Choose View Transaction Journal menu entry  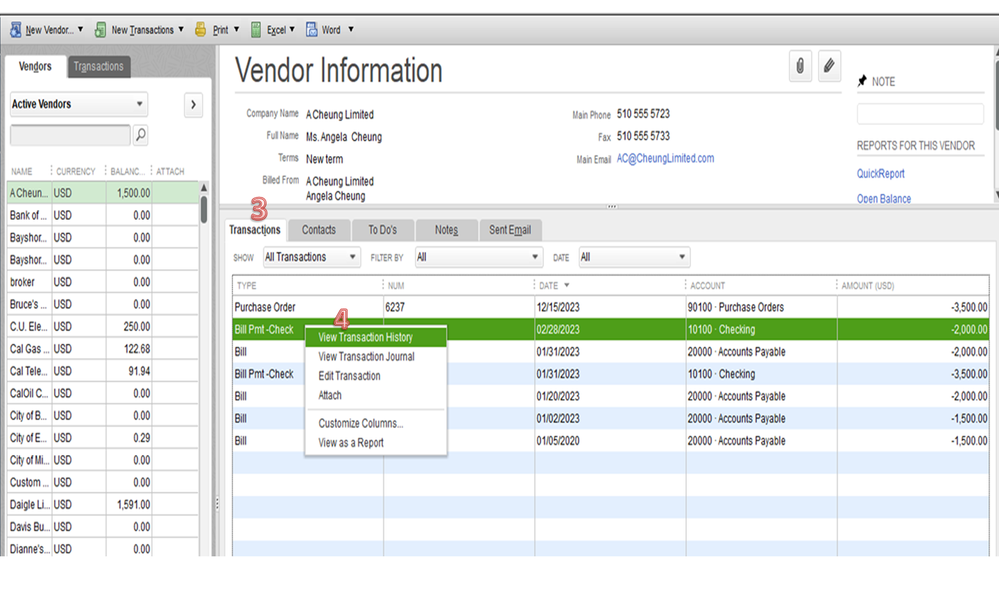[x=375, y=357]
